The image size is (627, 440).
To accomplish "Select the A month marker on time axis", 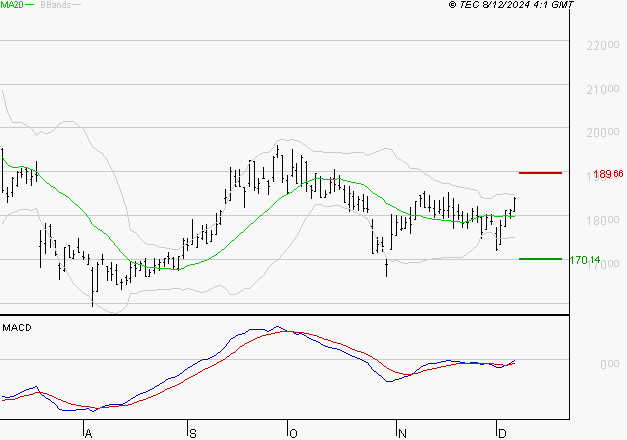I will pyautogui.click(x=87, y=433).
